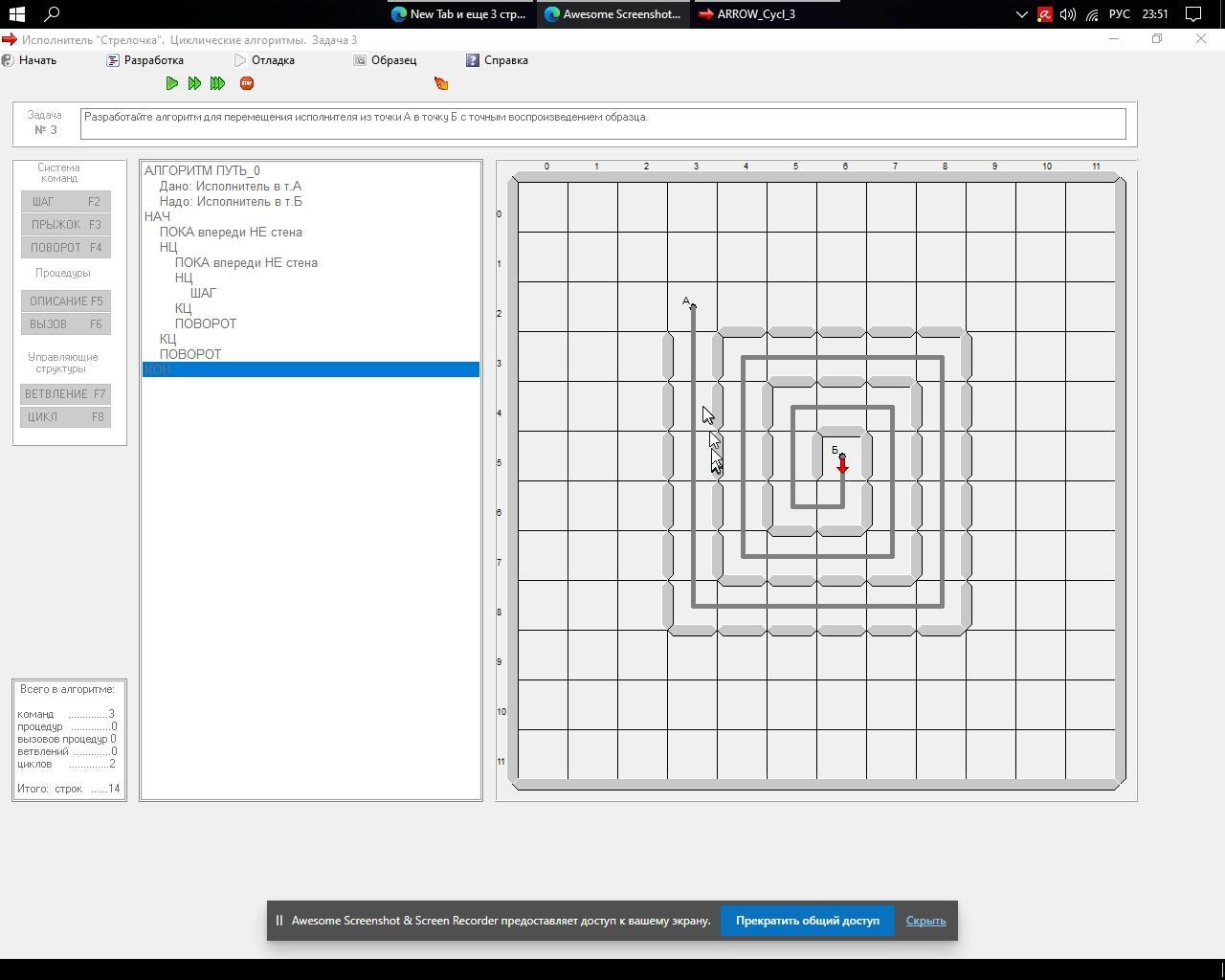Click the ВЕТВЛЕНИЕ F7 button
Viewport: 1225px width, 980px height.
click(65, 394)
